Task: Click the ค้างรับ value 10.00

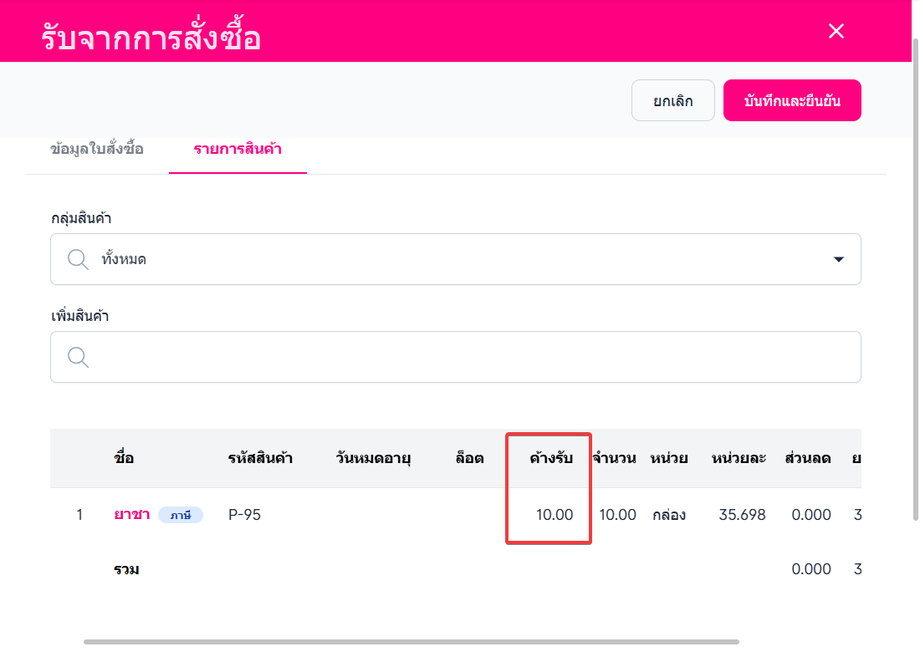Action: tap(554, 515)
